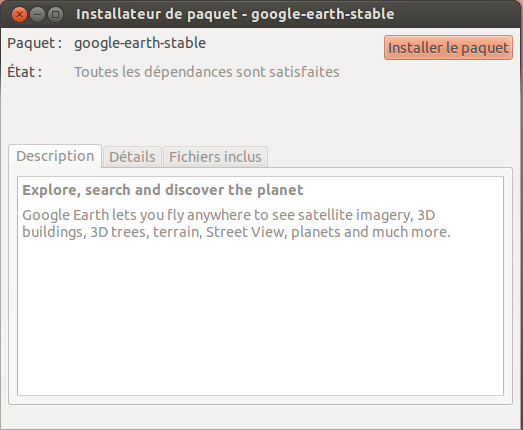The width and height of the screenshot is (523, 430).
Task: Click the red close window icon
Action: click(19, 15)
